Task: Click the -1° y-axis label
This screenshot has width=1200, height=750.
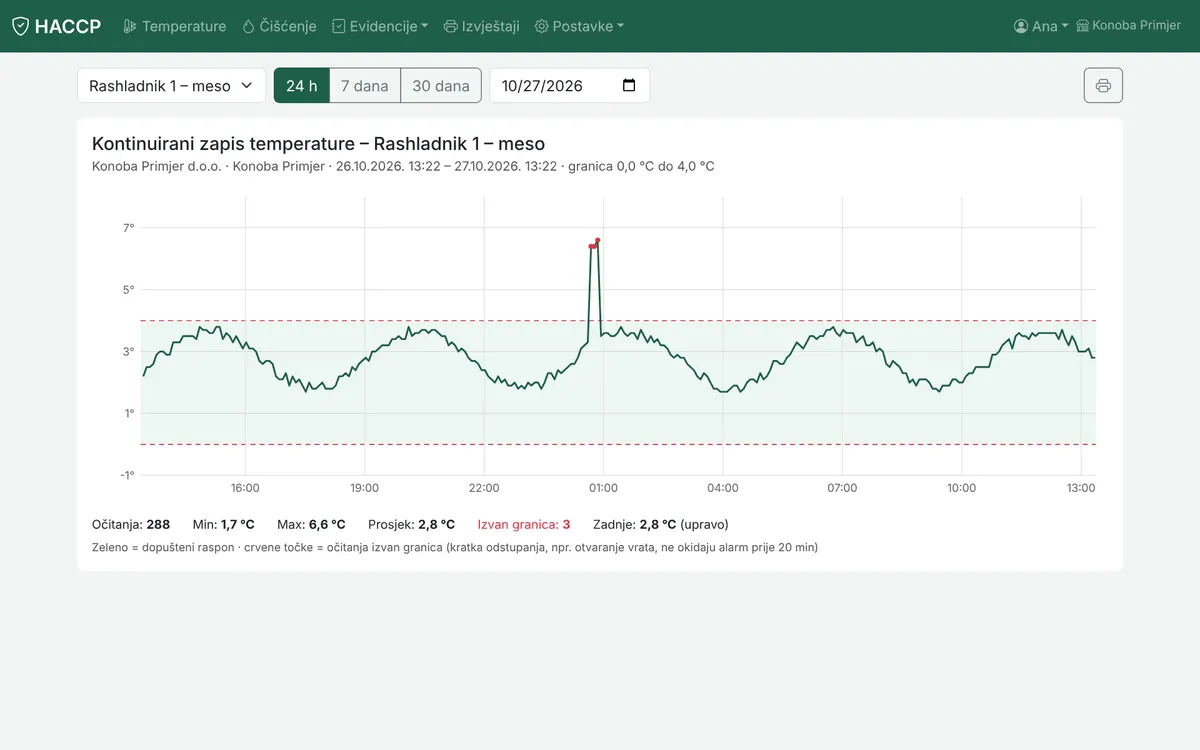Action: (x=127, y=475)
